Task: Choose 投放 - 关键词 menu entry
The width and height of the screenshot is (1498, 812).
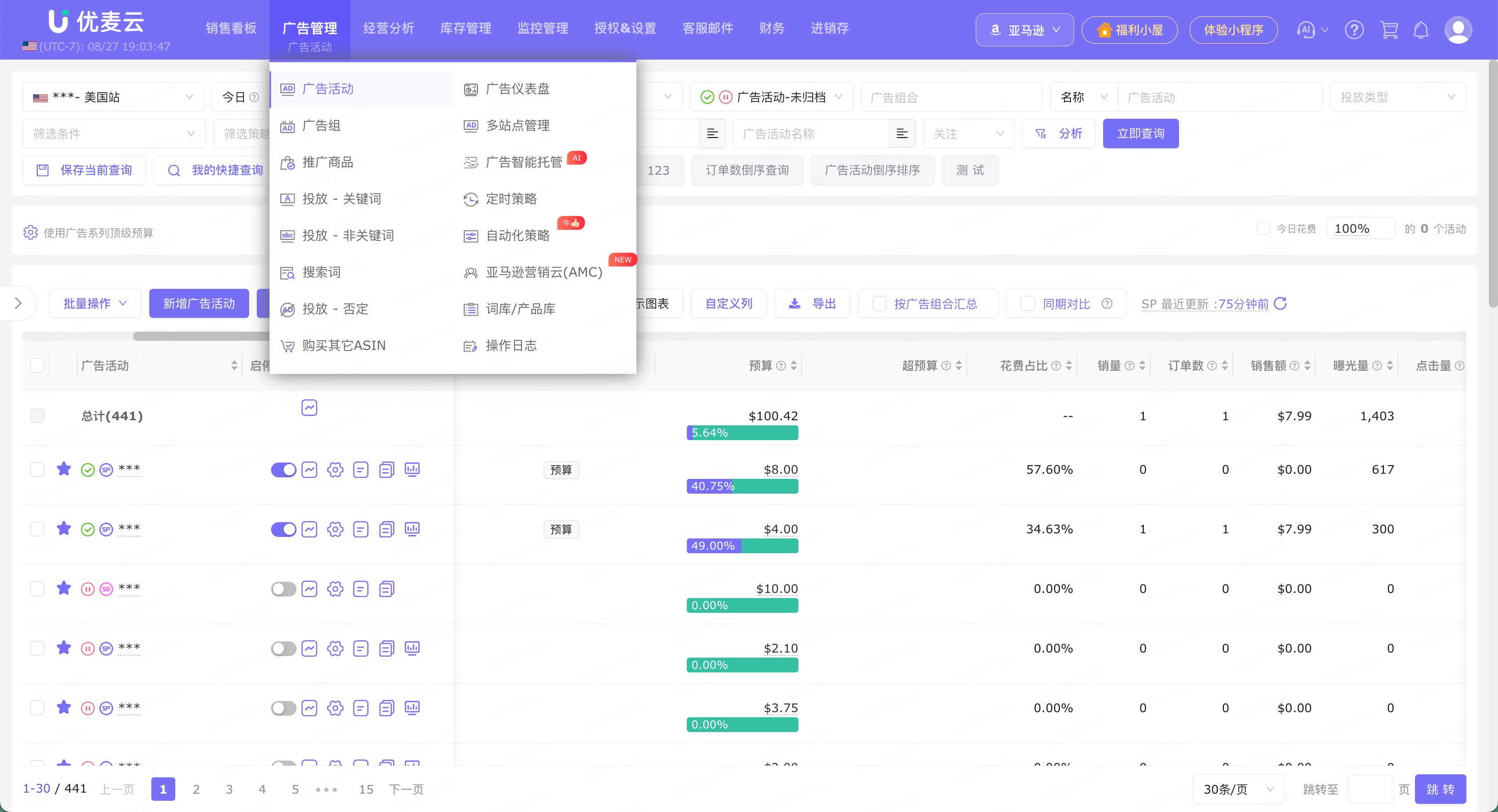Action: pos(341,199)
